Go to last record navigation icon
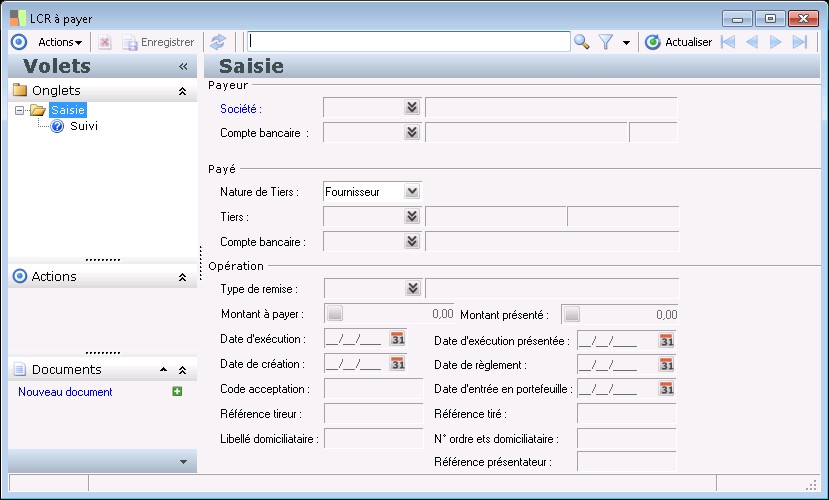Viewport: 829px width, 500px height. [799, 42]
